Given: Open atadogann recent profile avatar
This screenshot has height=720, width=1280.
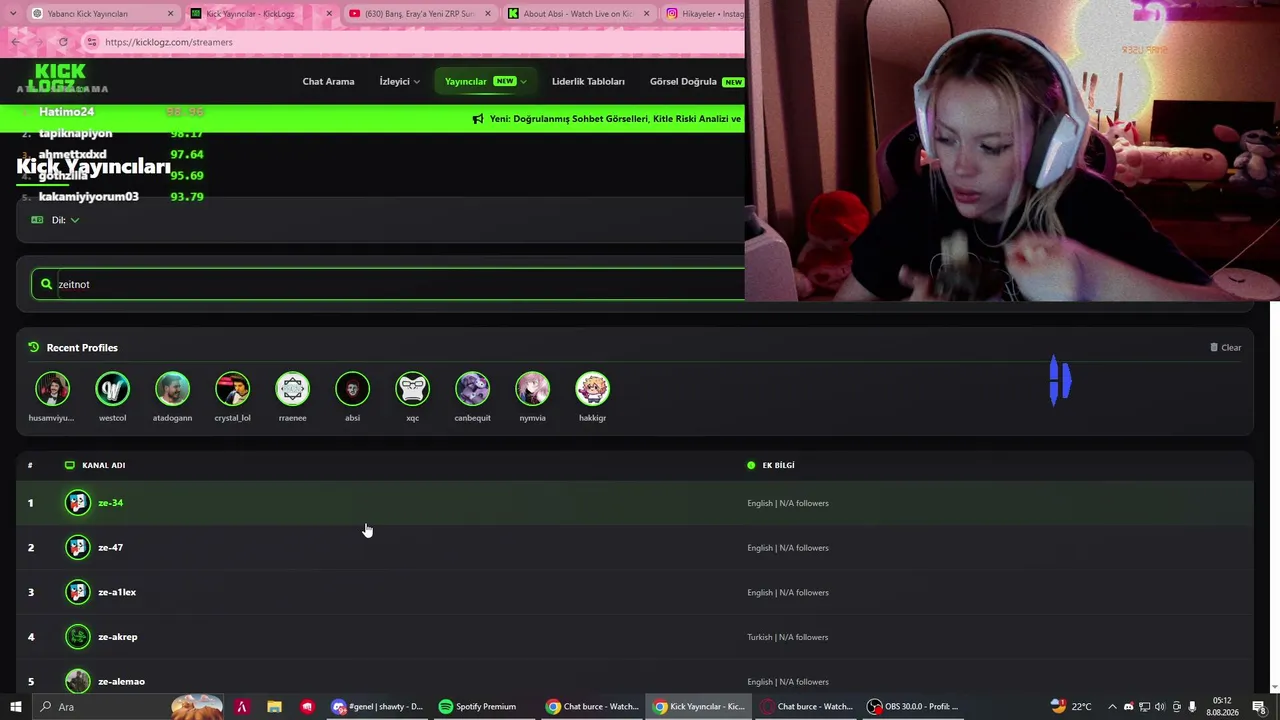Looking at the screenshot, I should point(172,388).
